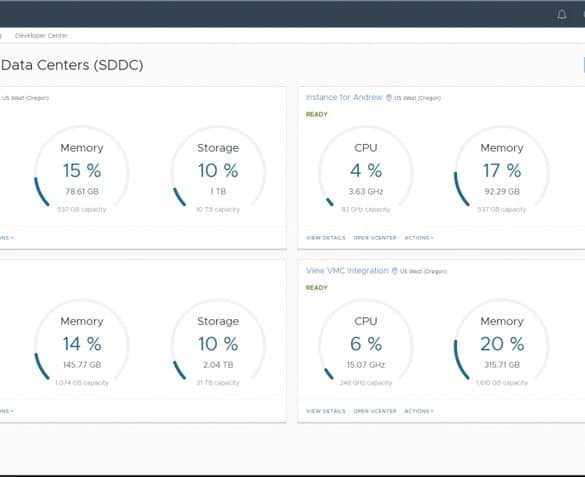This screenshot has height=477, width=585.
Task: Click the 21 TB capacity label
Action: 218,383
